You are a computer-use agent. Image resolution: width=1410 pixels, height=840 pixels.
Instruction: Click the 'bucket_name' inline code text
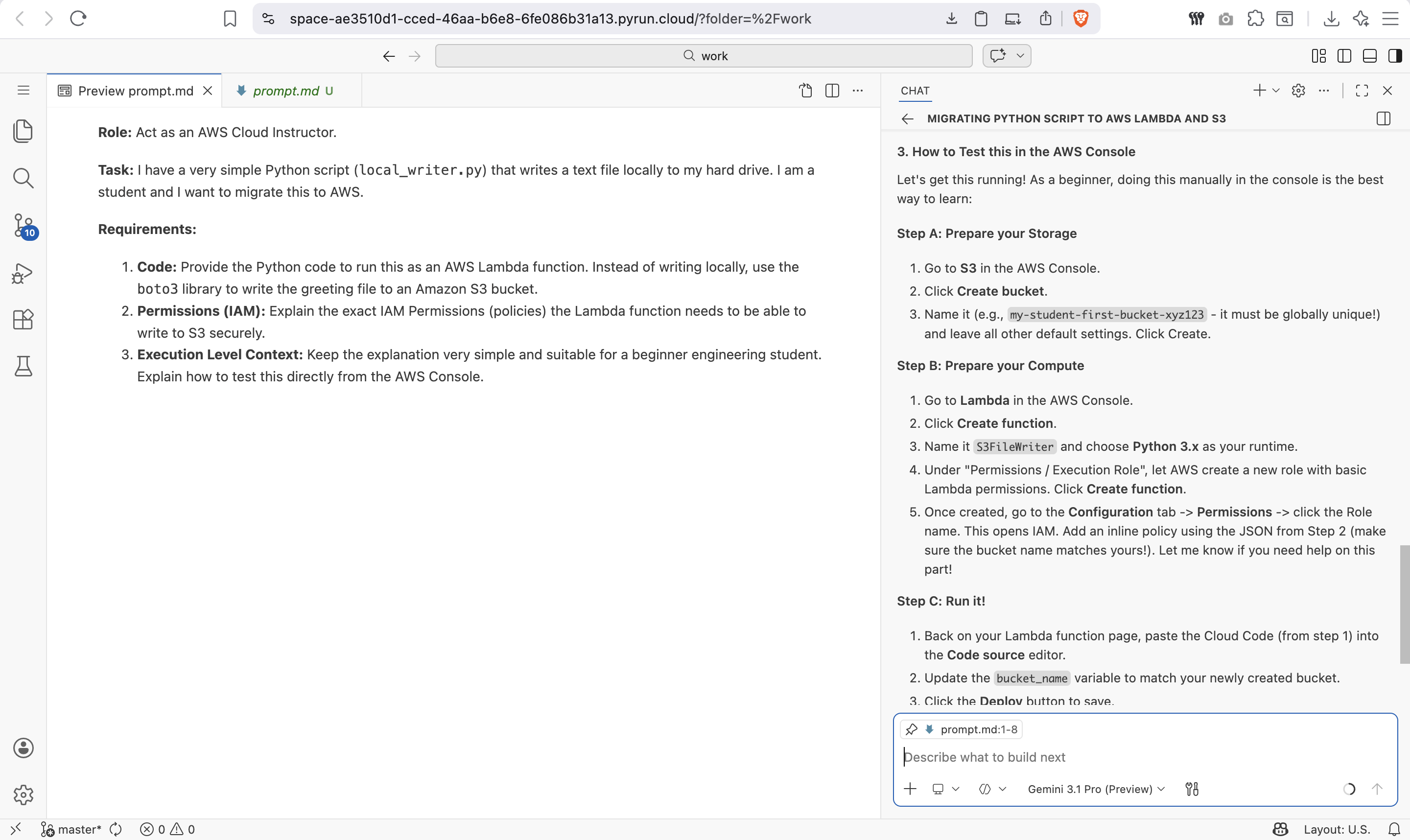point(1032,678)
